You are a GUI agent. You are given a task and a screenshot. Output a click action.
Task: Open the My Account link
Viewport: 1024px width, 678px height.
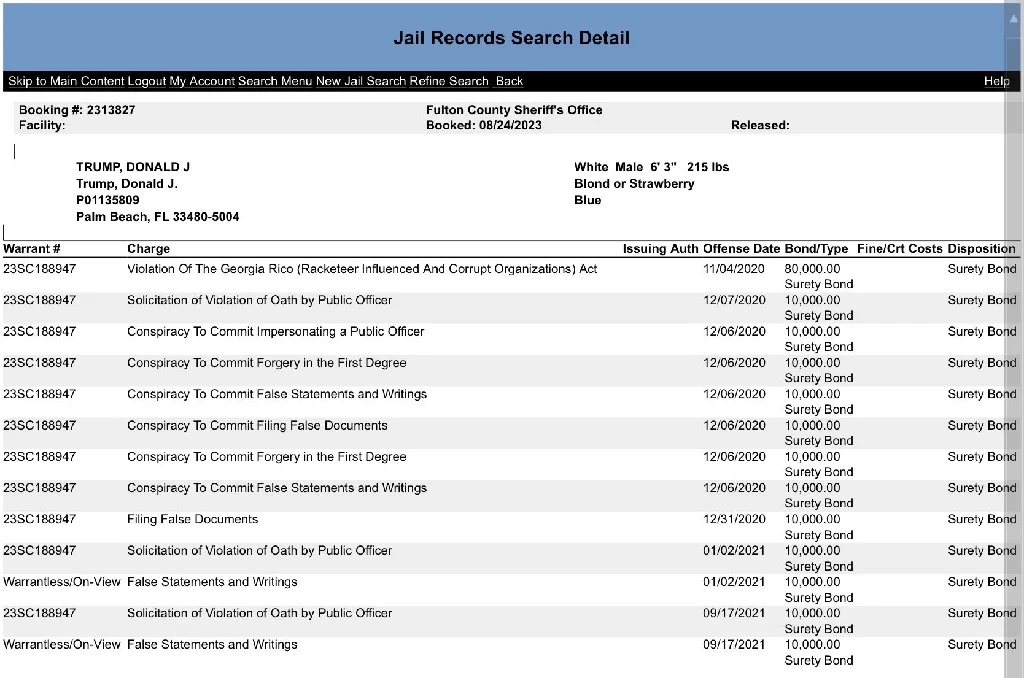coord(202,81)
